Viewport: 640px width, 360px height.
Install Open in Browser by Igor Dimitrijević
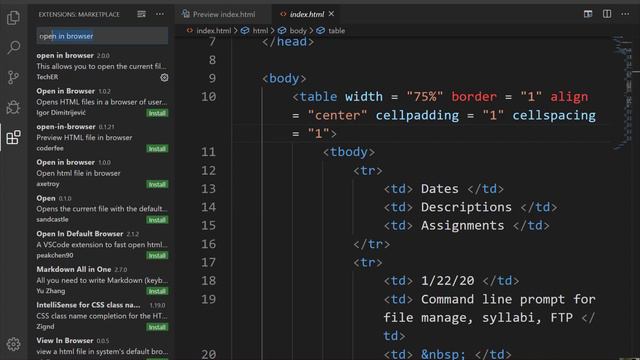click(x=157, y=113)
